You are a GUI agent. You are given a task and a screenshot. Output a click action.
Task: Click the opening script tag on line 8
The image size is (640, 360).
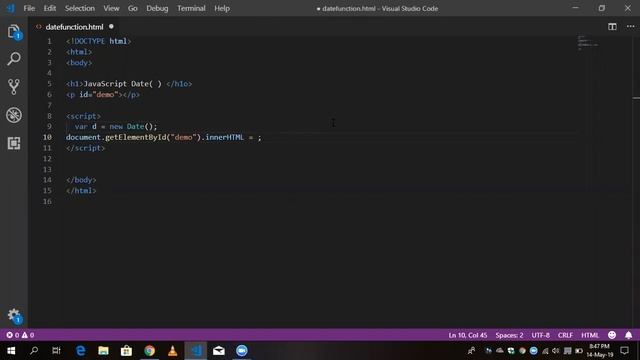[83, 116]
